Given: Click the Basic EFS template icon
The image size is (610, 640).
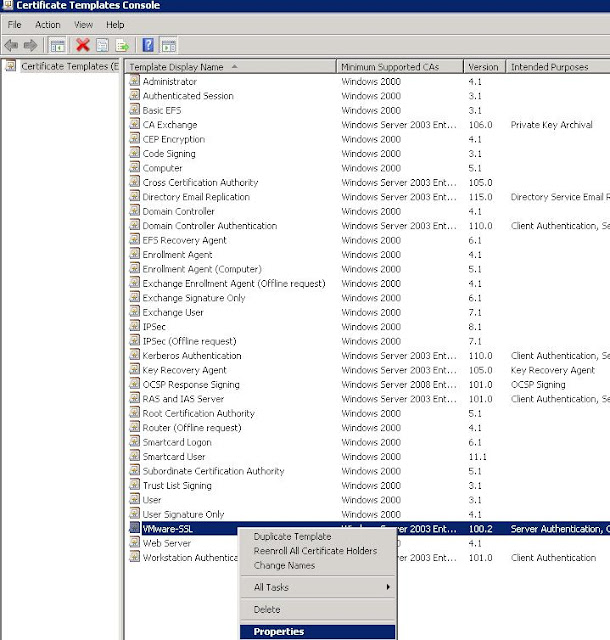Looking at the screenshot, I should tap(134, 109).
